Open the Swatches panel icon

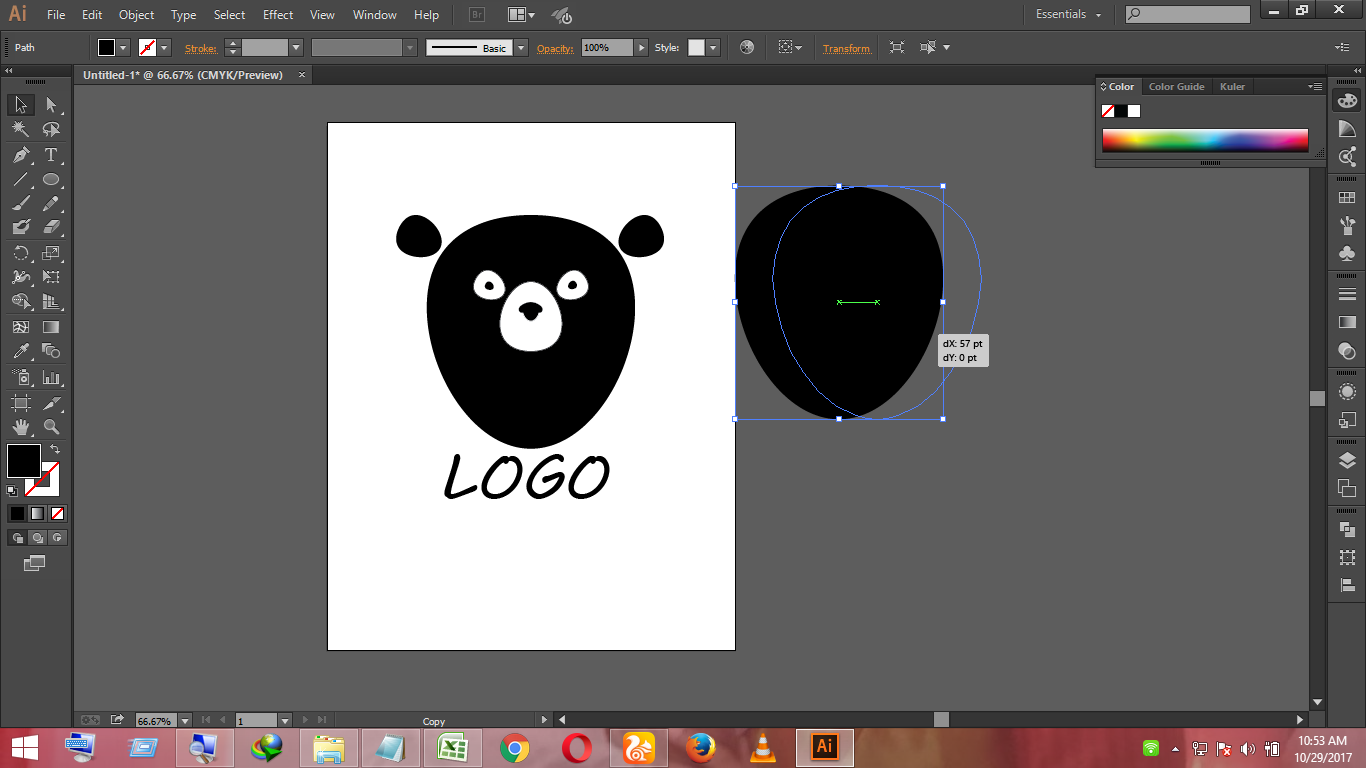coord(1347,198)
